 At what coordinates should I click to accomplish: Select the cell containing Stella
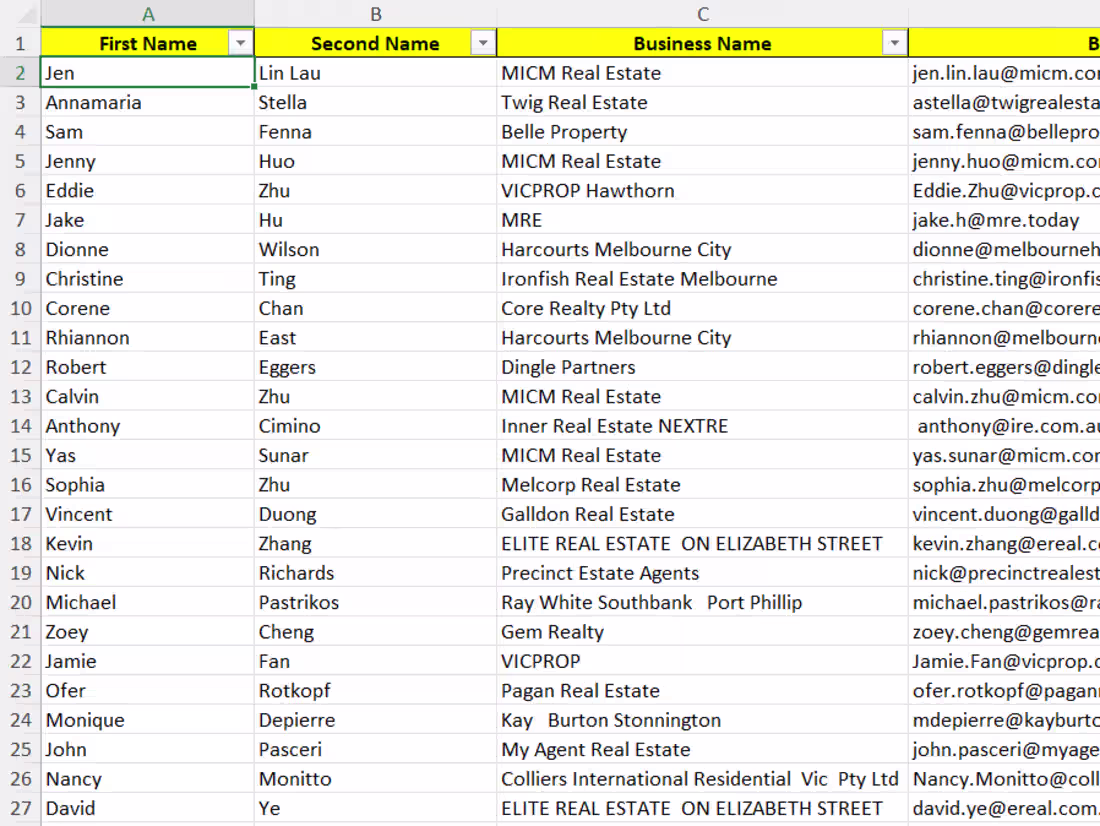click(375, 102)
